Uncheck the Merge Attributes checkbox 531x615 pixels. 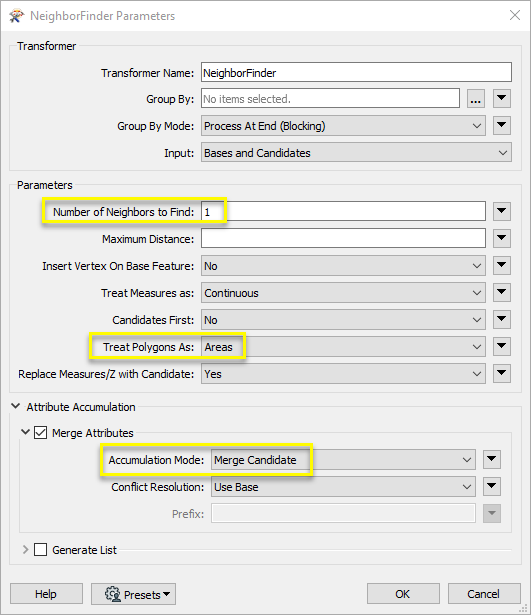tap(40, 433)
